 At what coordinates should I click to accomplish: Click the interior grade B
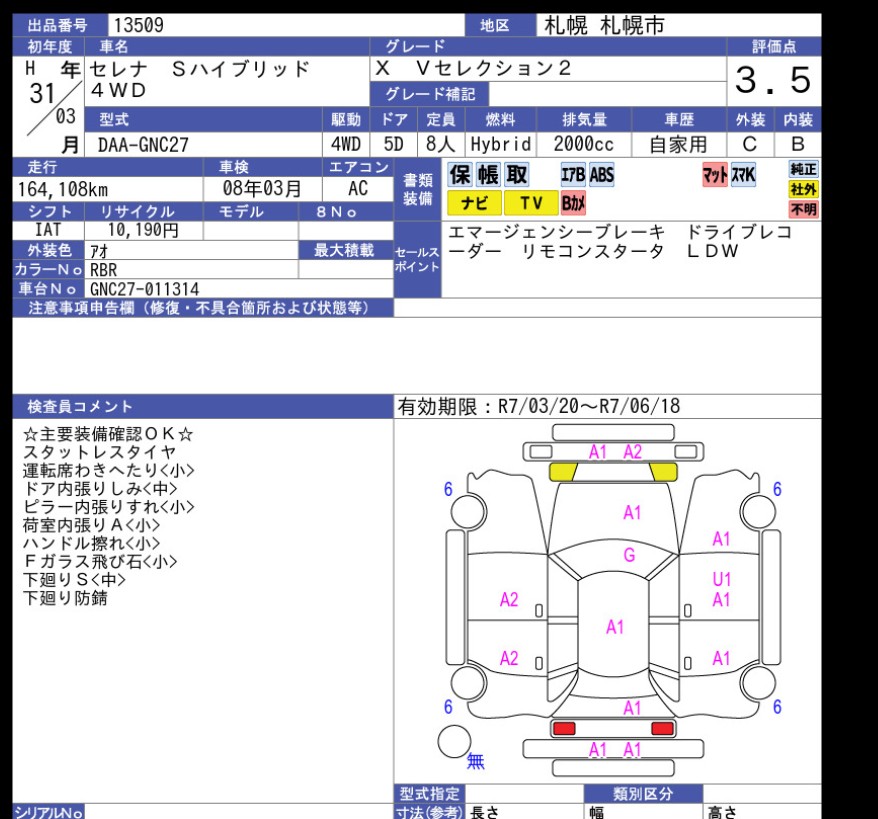click(x=798, y=144)
